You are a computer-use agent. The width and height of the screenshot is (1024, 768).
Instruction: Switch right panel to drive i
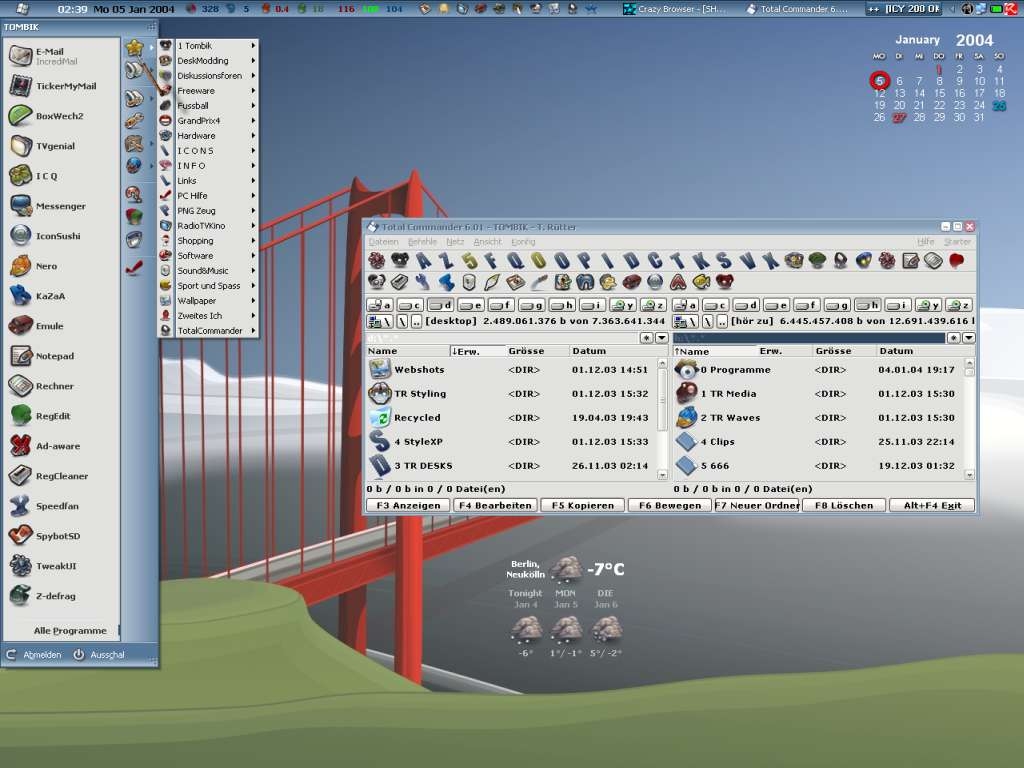pos(897,305)
